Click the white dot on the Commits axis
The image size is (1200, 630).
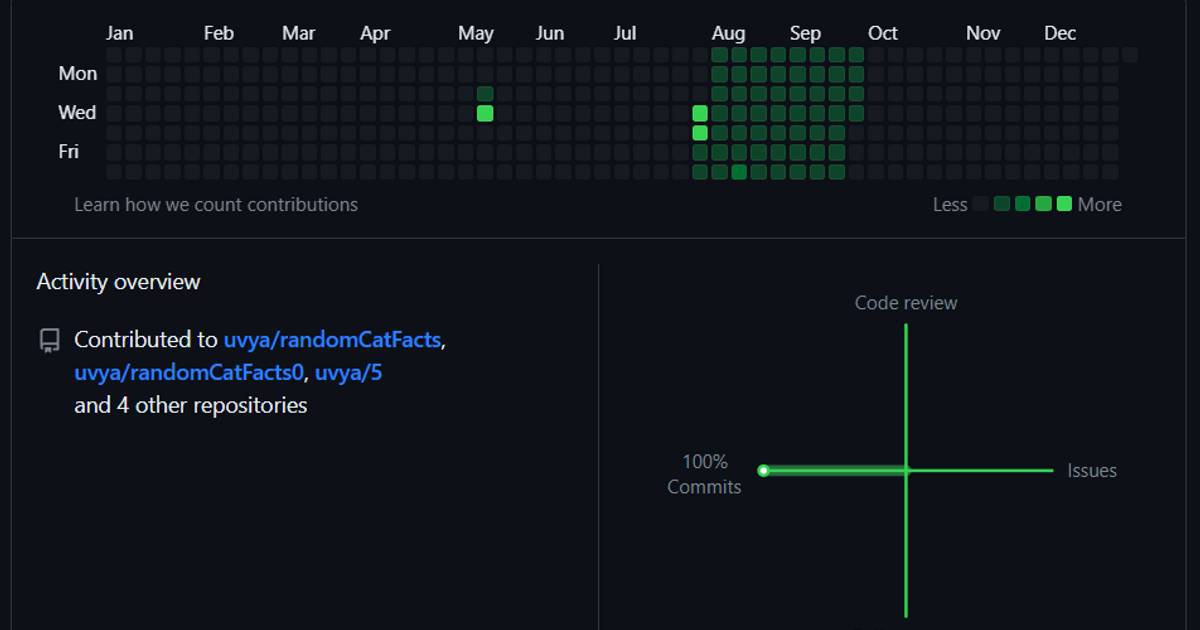[x=763, y=470]
